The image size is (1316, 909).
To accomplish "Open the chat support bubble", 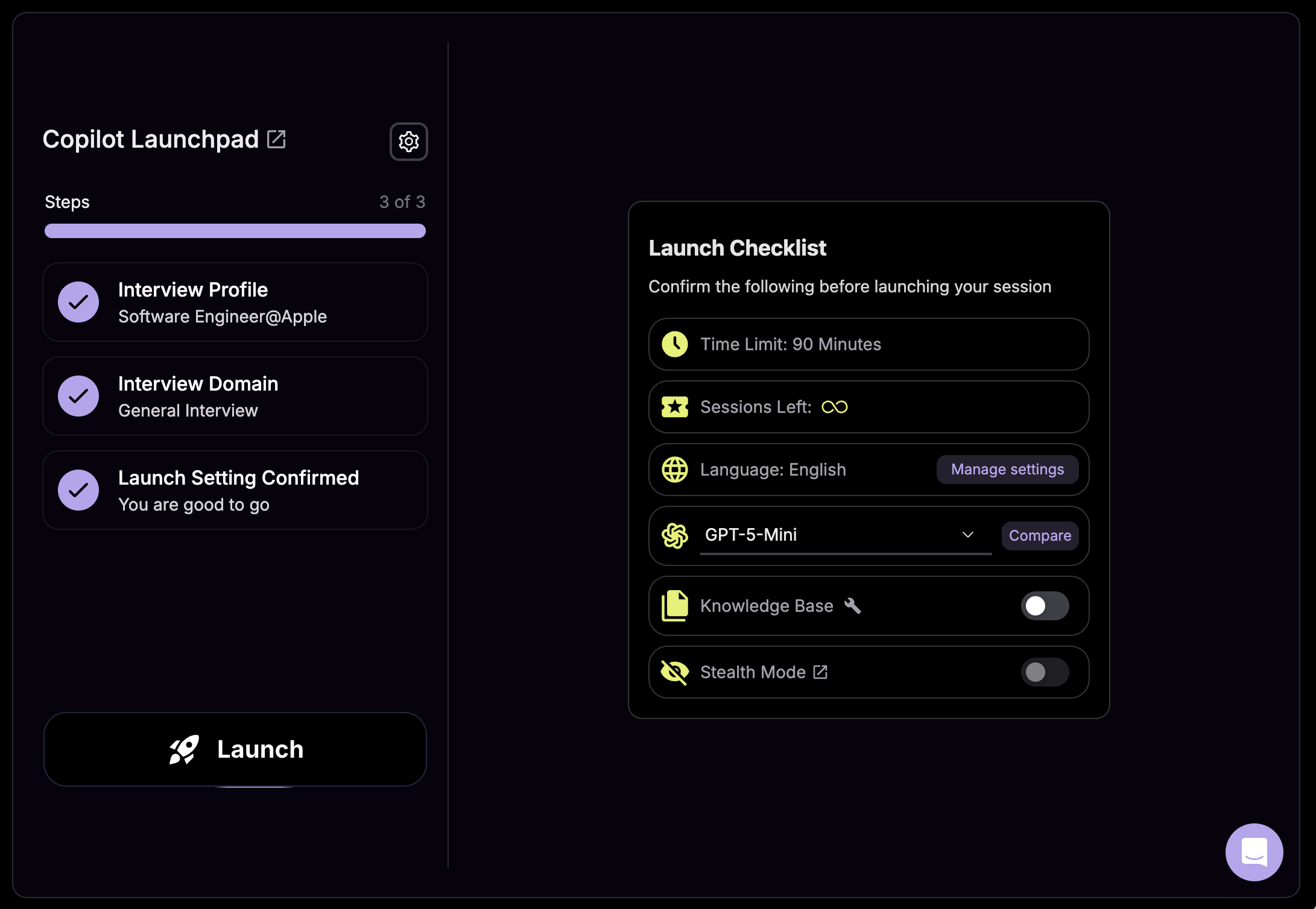I will [1254, 852].
